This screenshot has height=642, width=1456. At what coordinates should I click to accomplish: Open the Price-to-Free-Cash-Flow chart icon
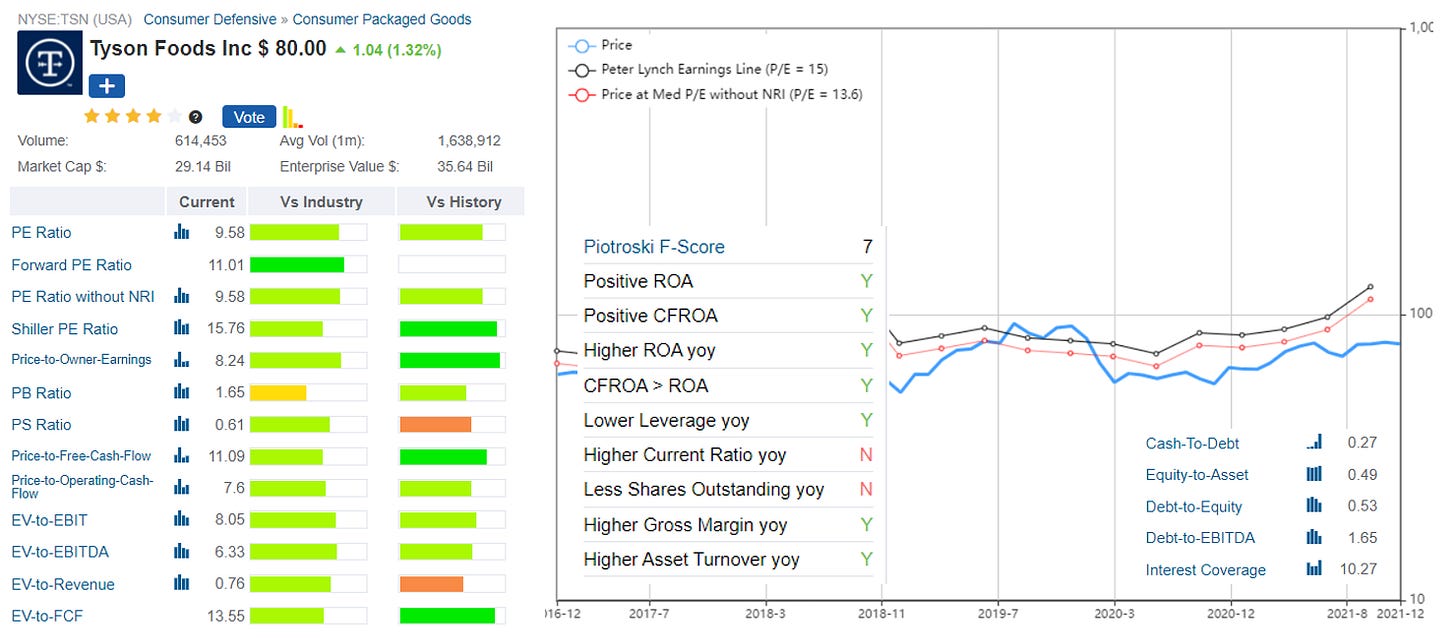[x=181, y=456]
